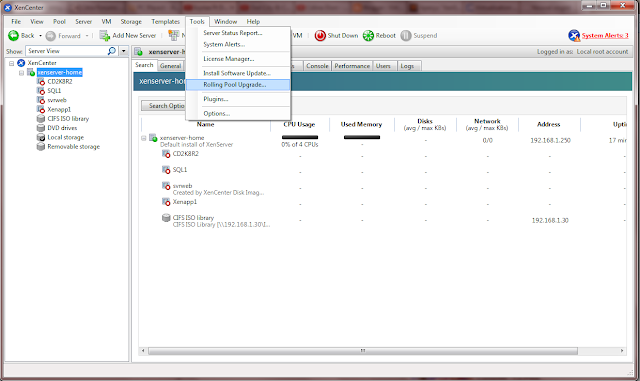Screen dimensions: 640x381
Task: Click the Suspend pause icon
Action: pyautogui.click(x=406, y=36)
